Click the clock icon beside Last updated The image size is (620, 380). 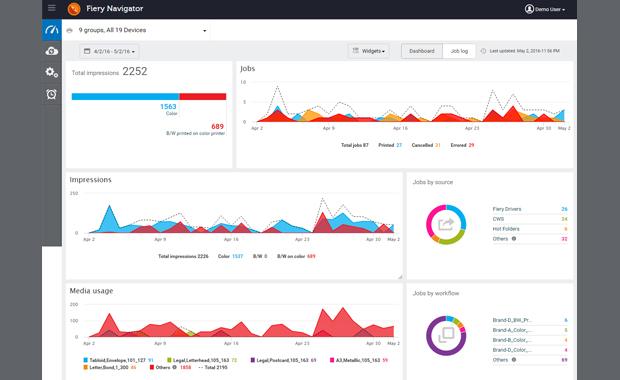(483, 51)
